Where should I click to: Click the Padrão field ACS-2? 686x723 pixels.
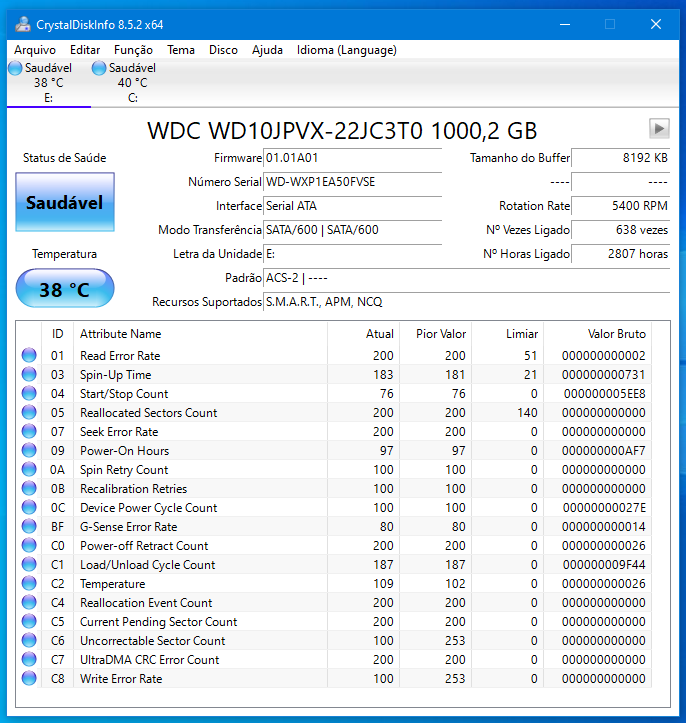tap(467, 278)
